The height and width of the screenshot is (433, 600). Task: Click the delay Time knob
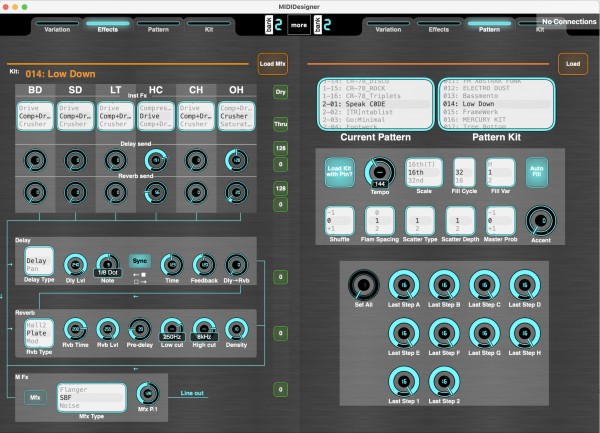click(172, 265)
